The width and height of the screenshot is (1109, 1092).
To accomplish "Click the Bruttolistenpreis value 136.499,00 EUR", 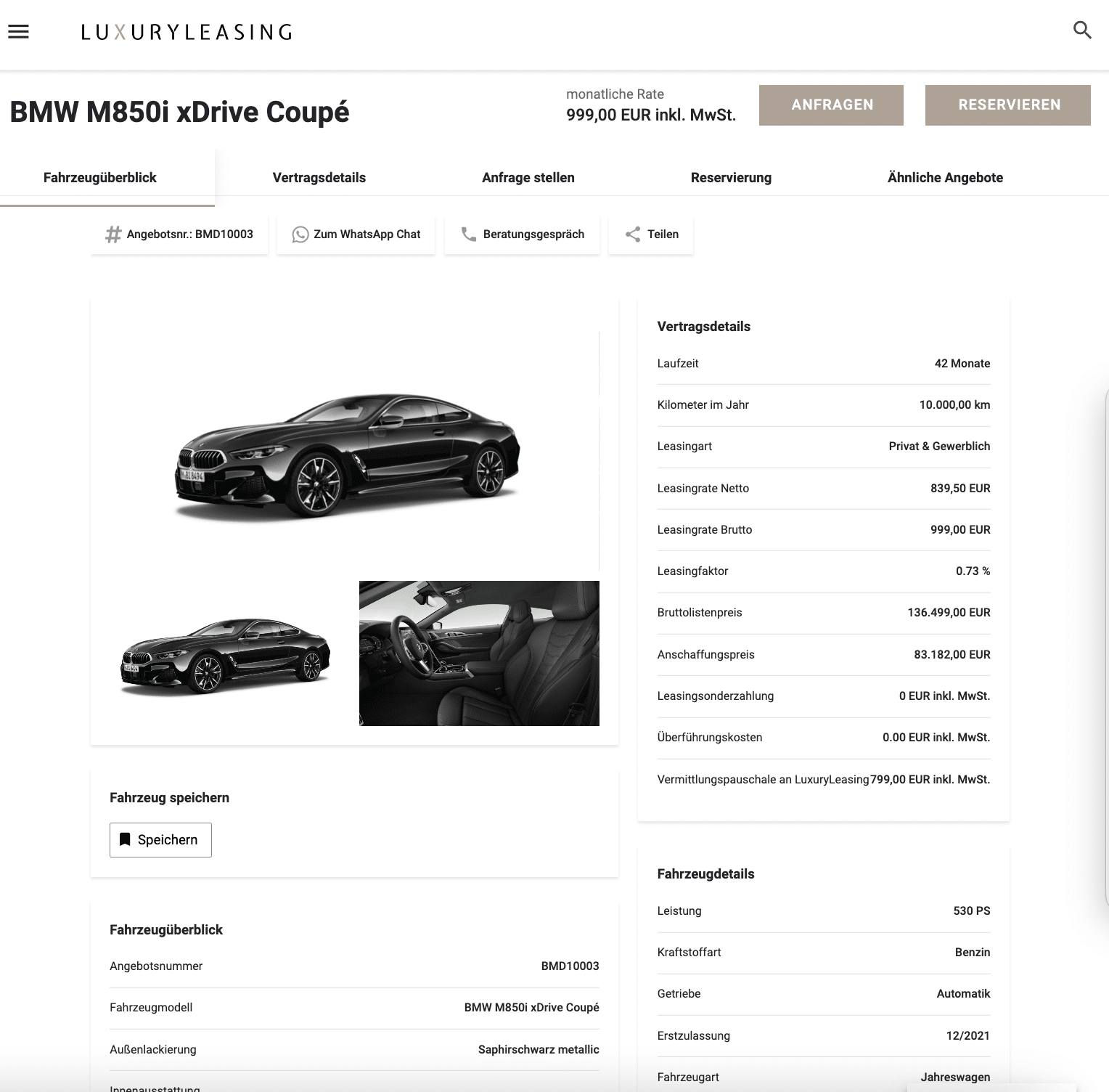I will (x=949, y=613).
